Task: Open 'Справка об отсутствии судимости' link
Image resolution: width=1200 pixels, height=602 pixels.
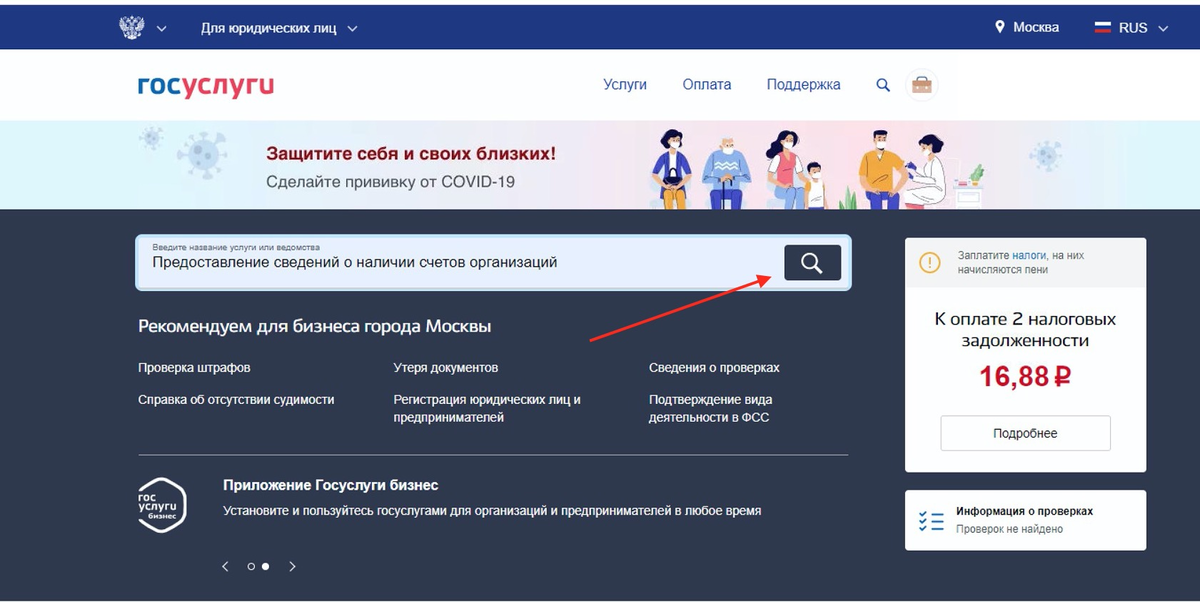Action: [x=236, y=399]
